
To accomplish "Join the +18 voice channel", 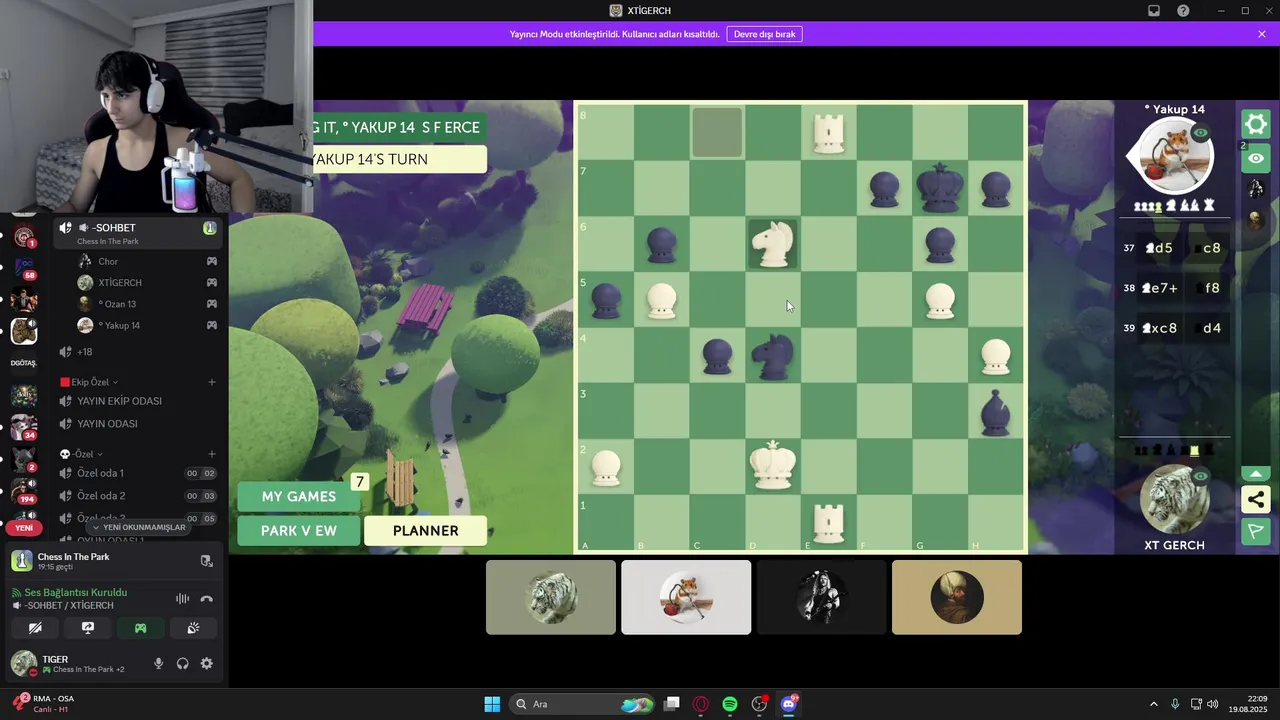I will coord(138,352).
